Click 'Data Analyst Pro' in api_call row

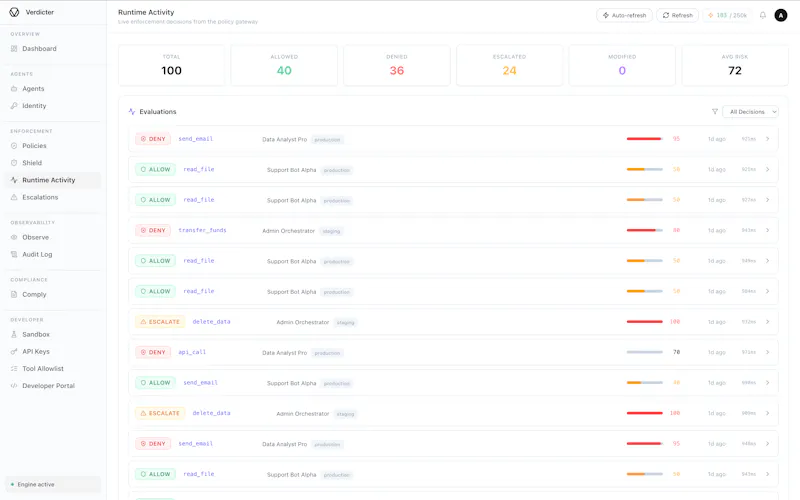coord(285,353)
